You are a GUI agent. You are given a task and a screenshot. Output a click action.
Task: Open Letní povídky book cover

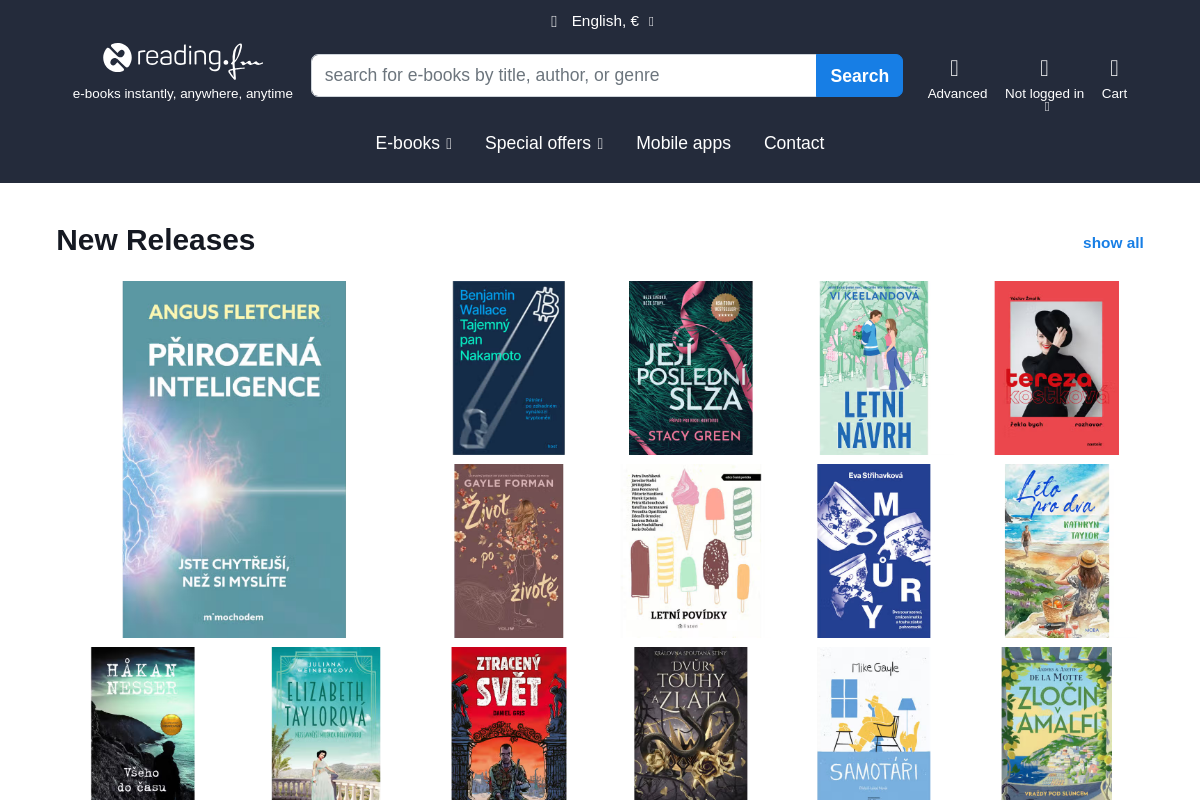691,551
